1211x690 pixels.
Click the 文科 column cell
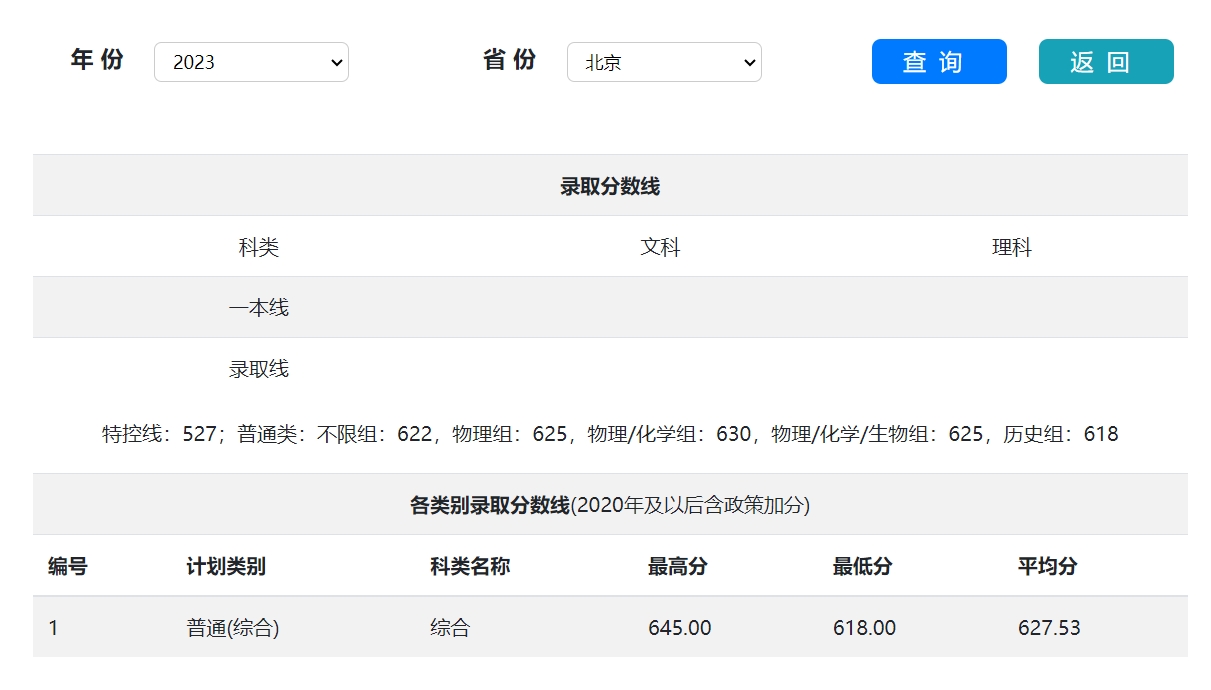[x=660, y=247]
